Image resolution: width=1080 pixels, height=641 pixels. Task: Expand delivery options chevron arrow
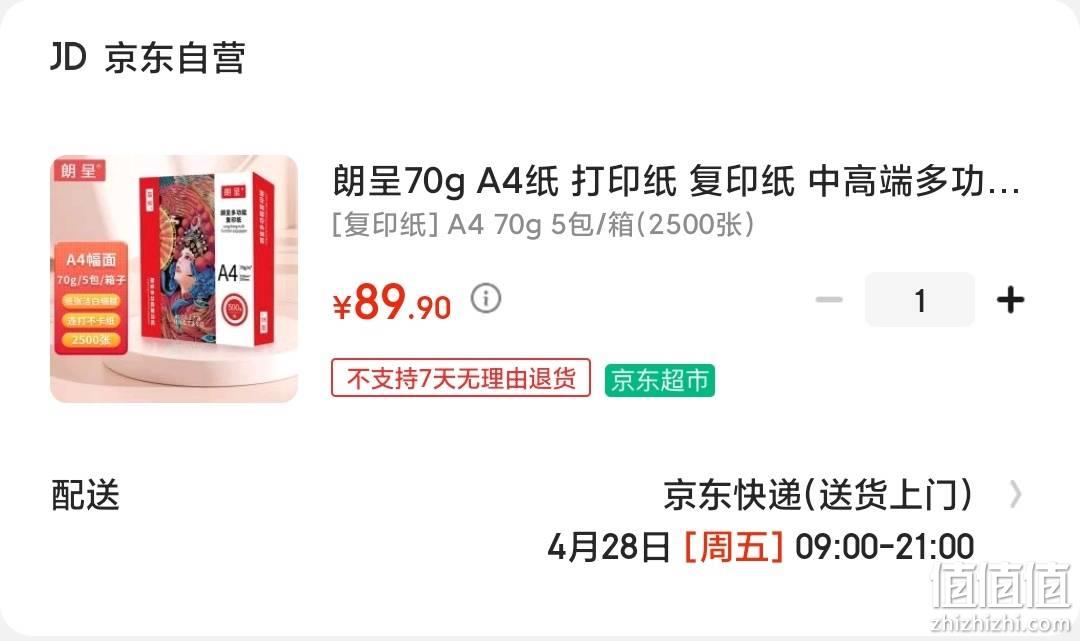(x=1015, y=494)
